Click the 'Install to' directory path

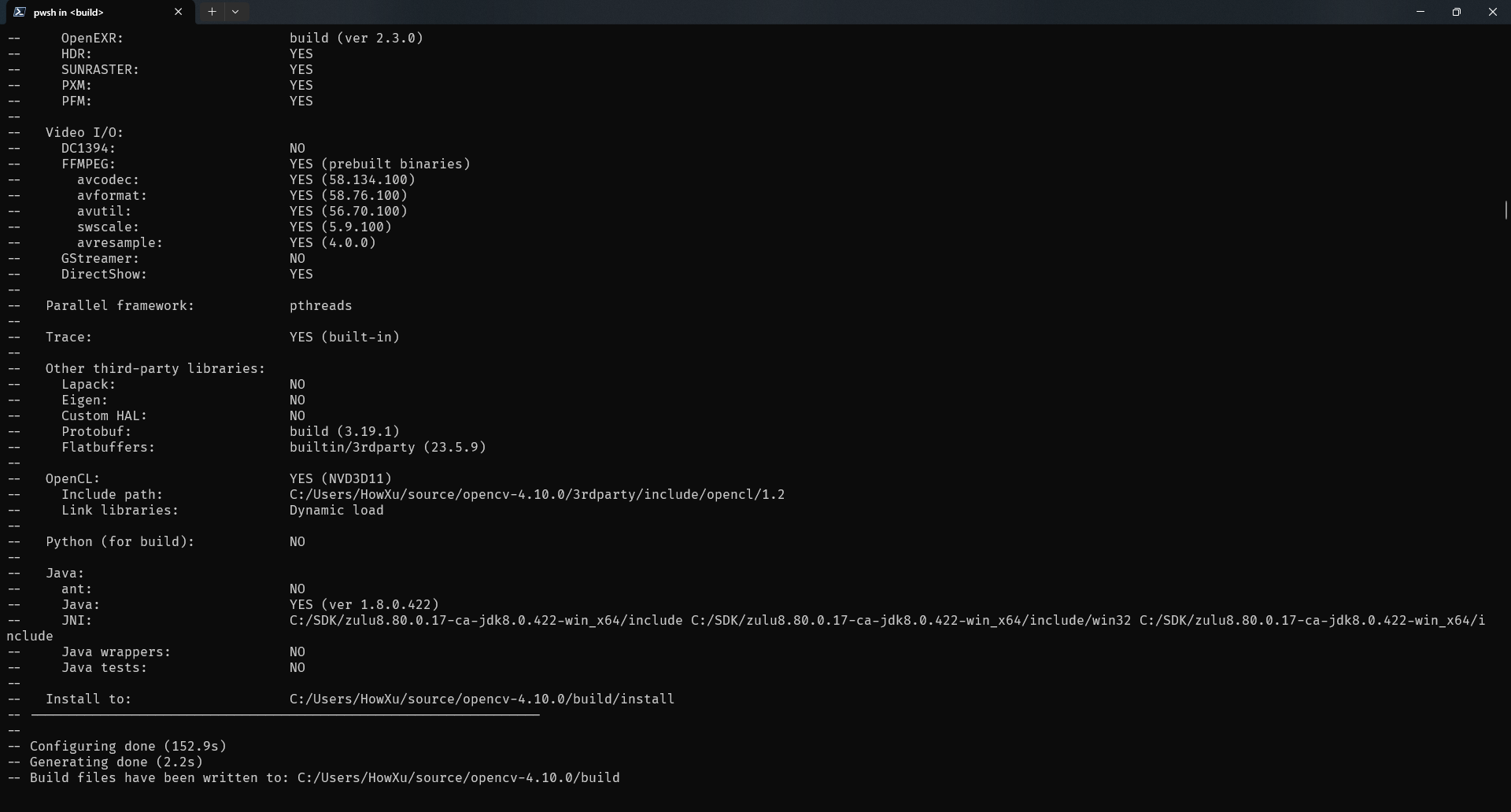(x=482, y=699)
